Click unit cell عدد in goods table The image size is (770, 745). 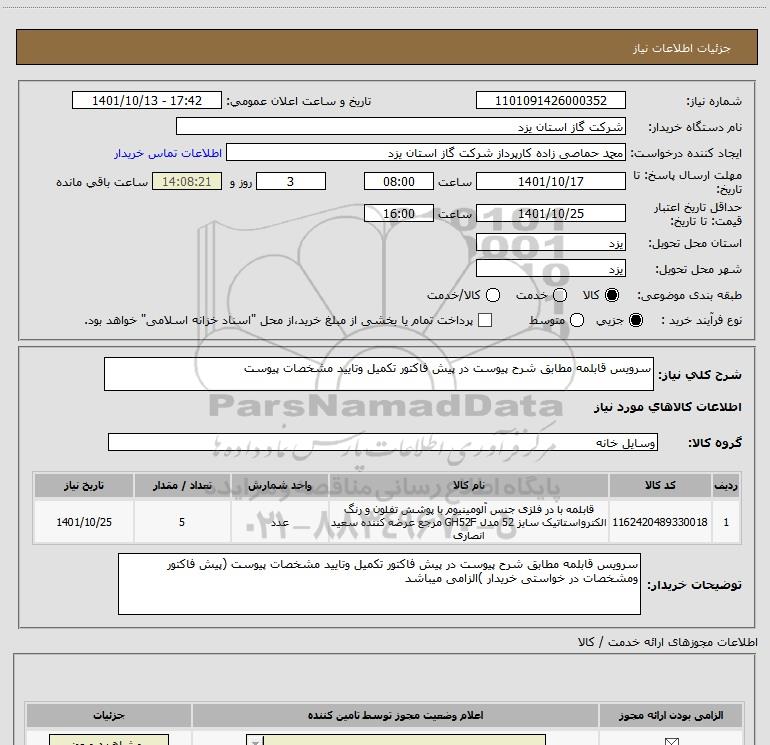click(280, 522)
